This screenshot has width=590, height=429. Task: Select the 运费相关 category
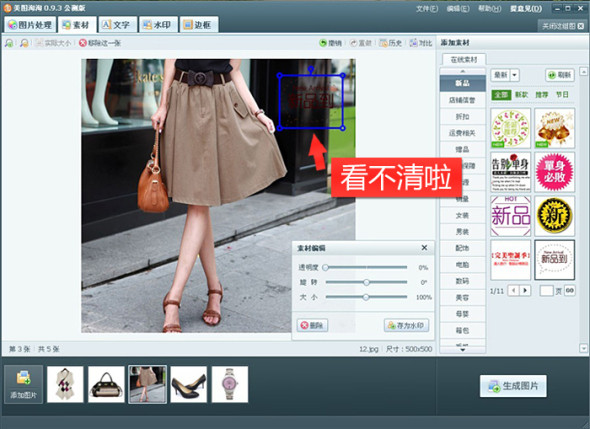click(x=462, y=133)
